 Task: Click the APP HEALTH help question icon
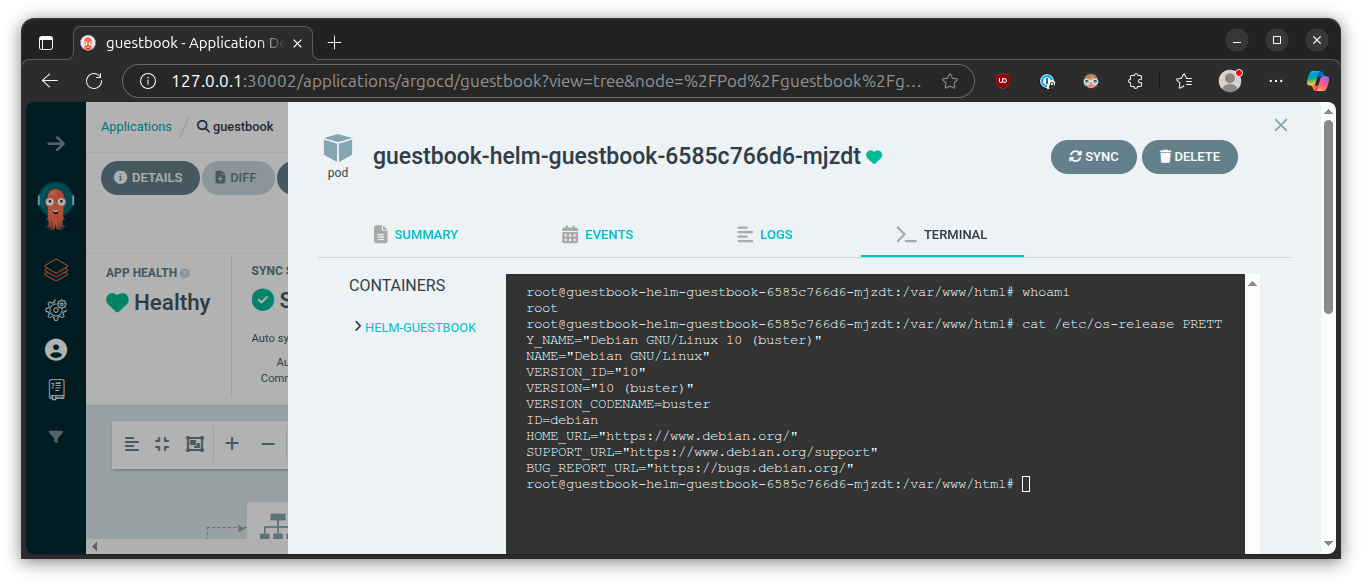(x=185, y=273)
